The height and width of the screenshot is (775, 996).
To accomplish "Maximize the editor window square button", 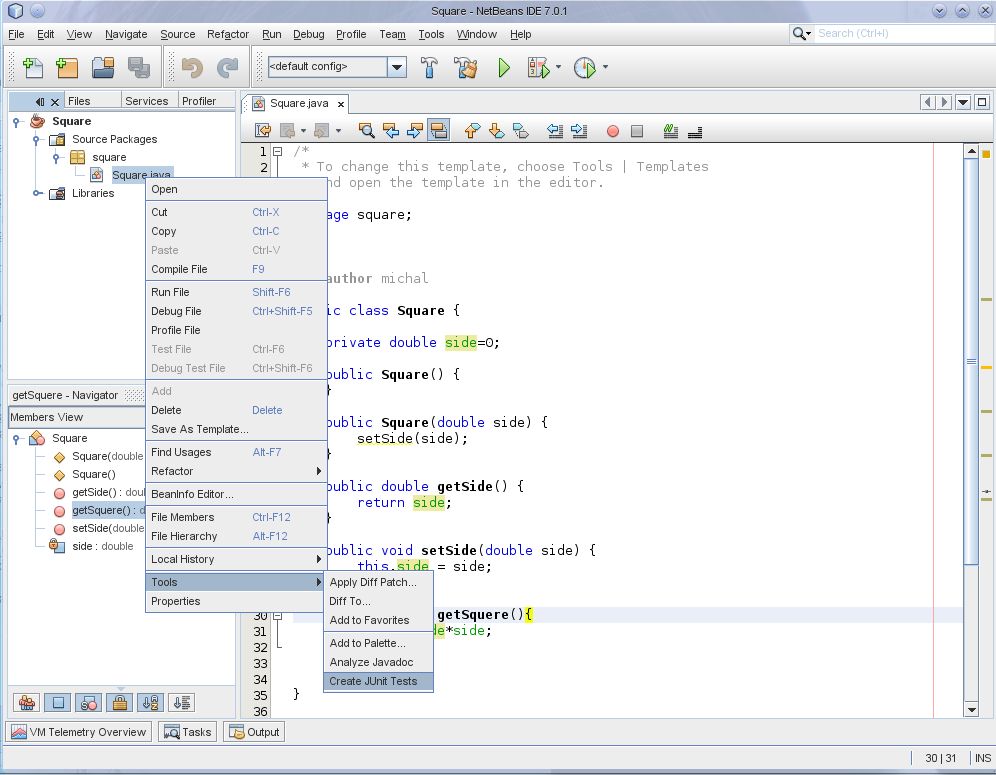I will pos(982,102).
